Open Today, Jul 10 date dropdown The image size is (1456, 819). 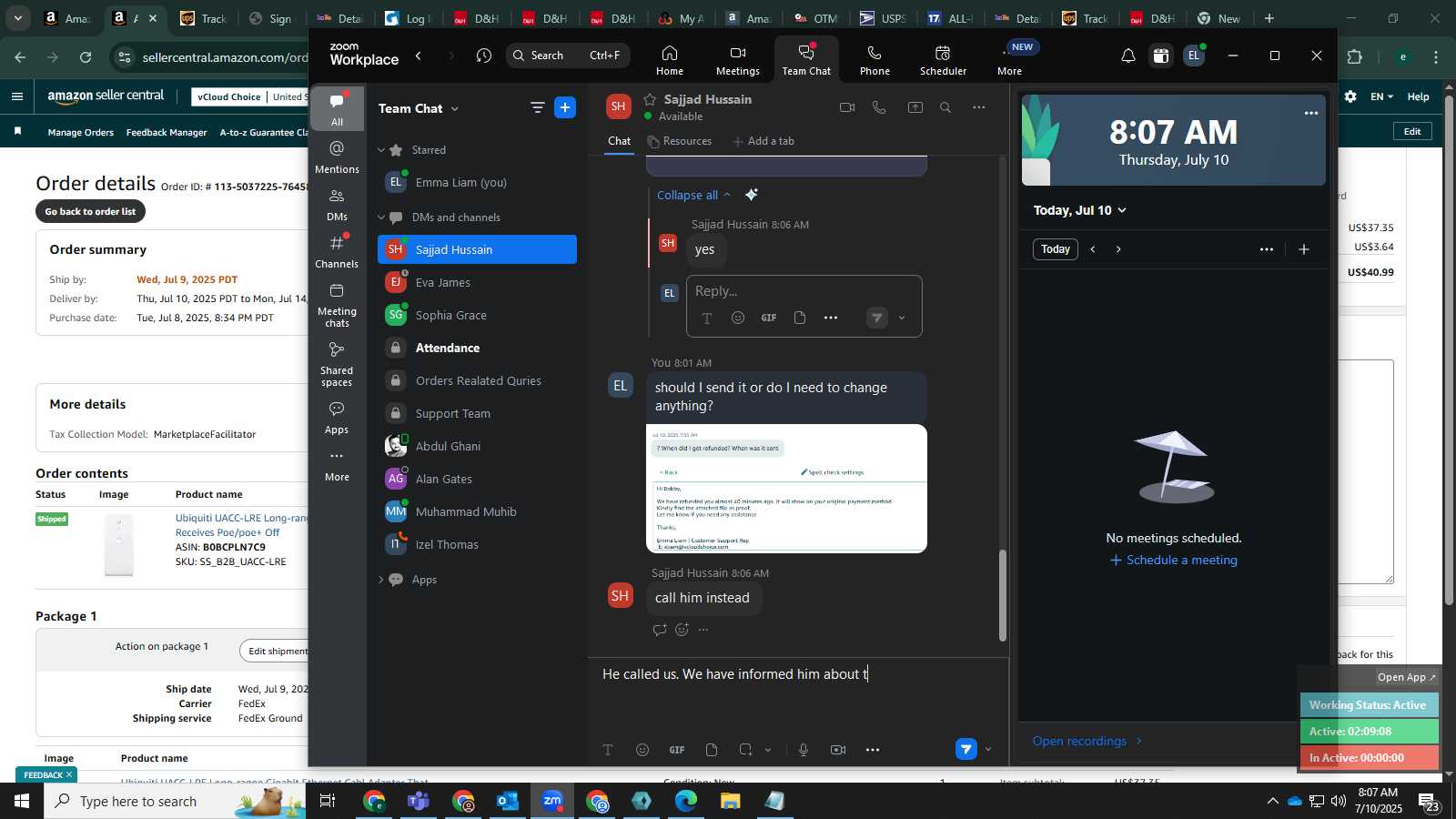1079,210
